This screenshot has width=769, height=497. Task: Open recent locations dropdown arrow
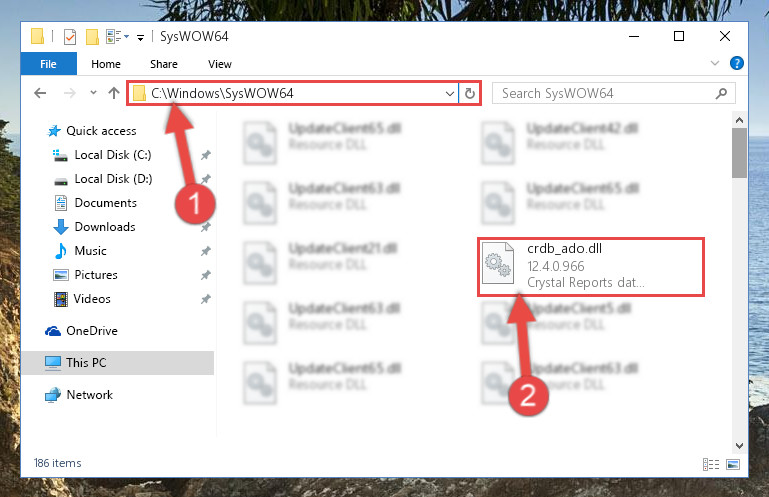coord(93,92)
